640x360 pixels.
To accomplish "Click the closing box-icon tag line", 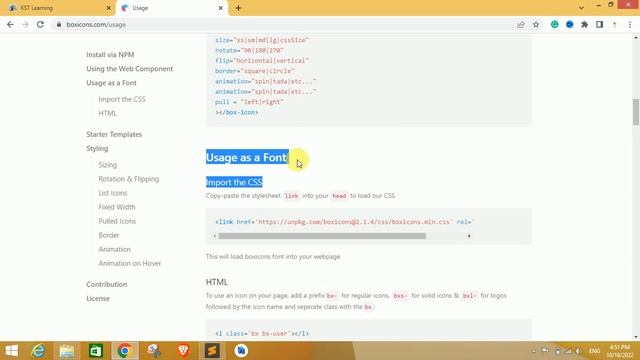I will [x=237, y=112].
